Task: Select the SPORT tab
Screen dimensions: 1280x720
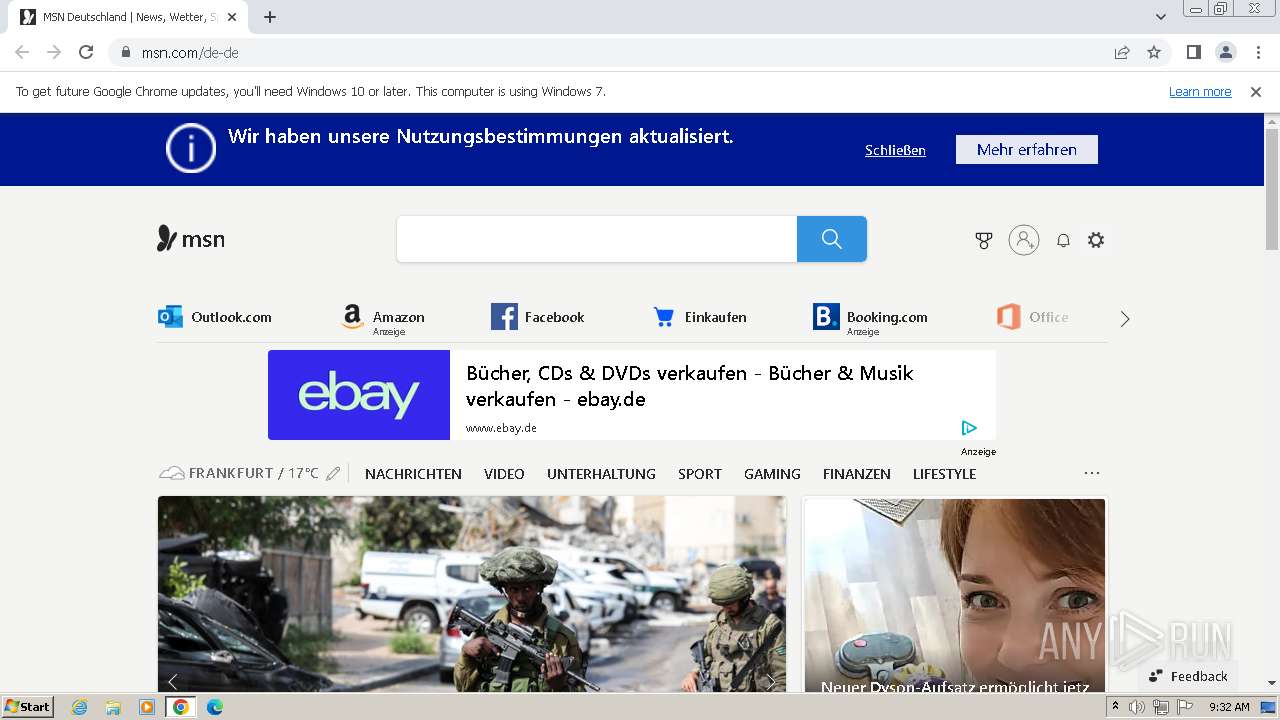Action: 700,474
